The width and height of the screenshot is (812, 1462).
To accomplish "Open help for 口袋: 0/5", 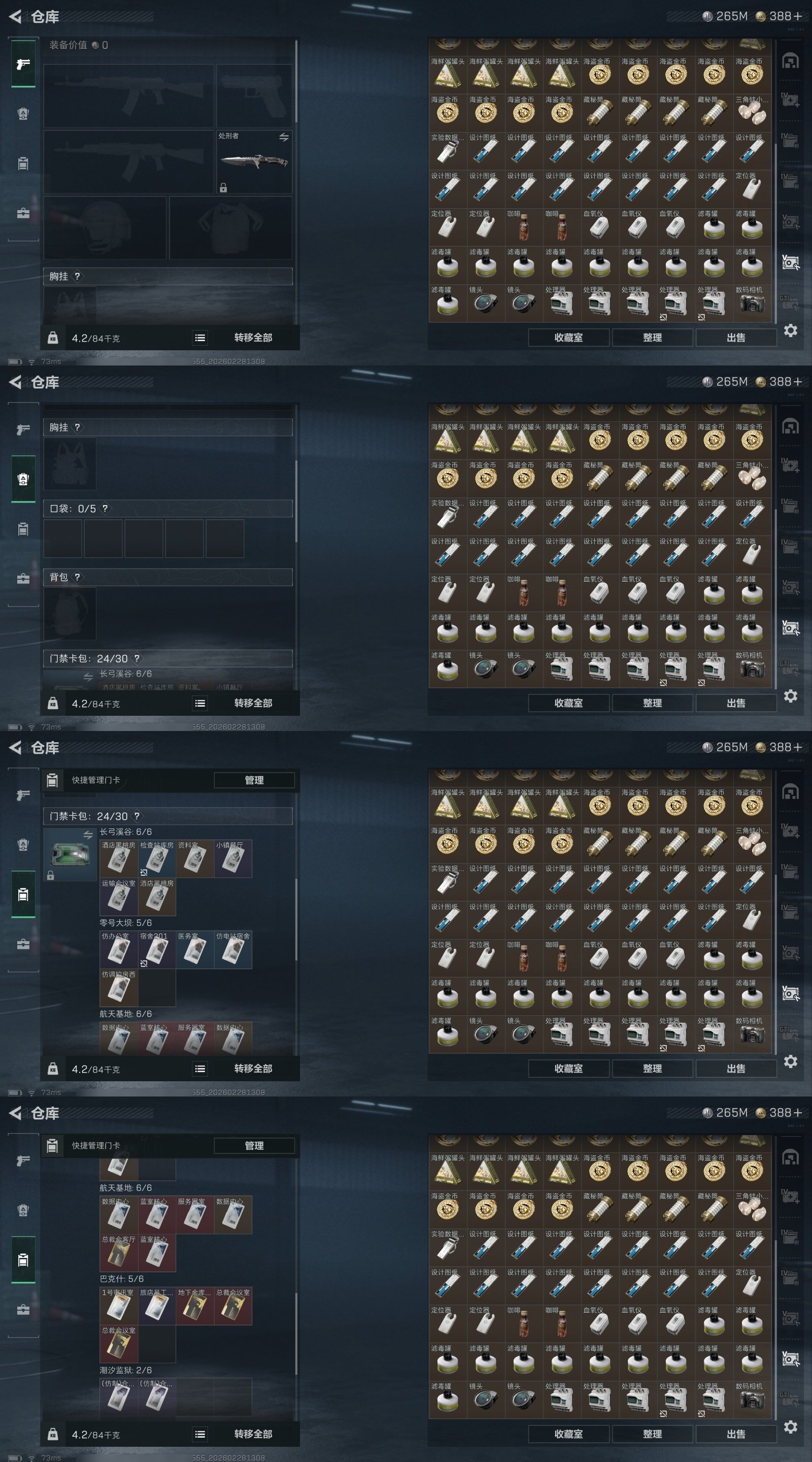I will pos(105,509).
